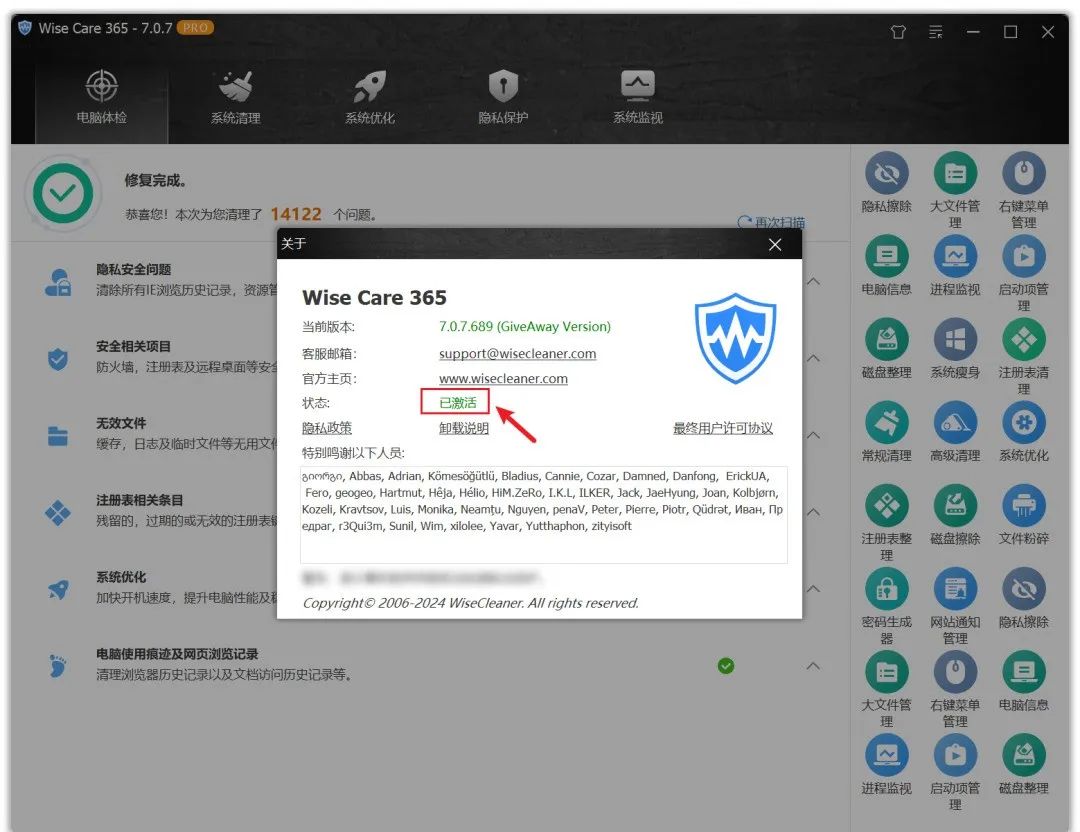Click version 7.0.7.689 (GiveAway Version) text
This screenshot has height=832, width=1080.
pyautogui.click(x=525, y=326)
